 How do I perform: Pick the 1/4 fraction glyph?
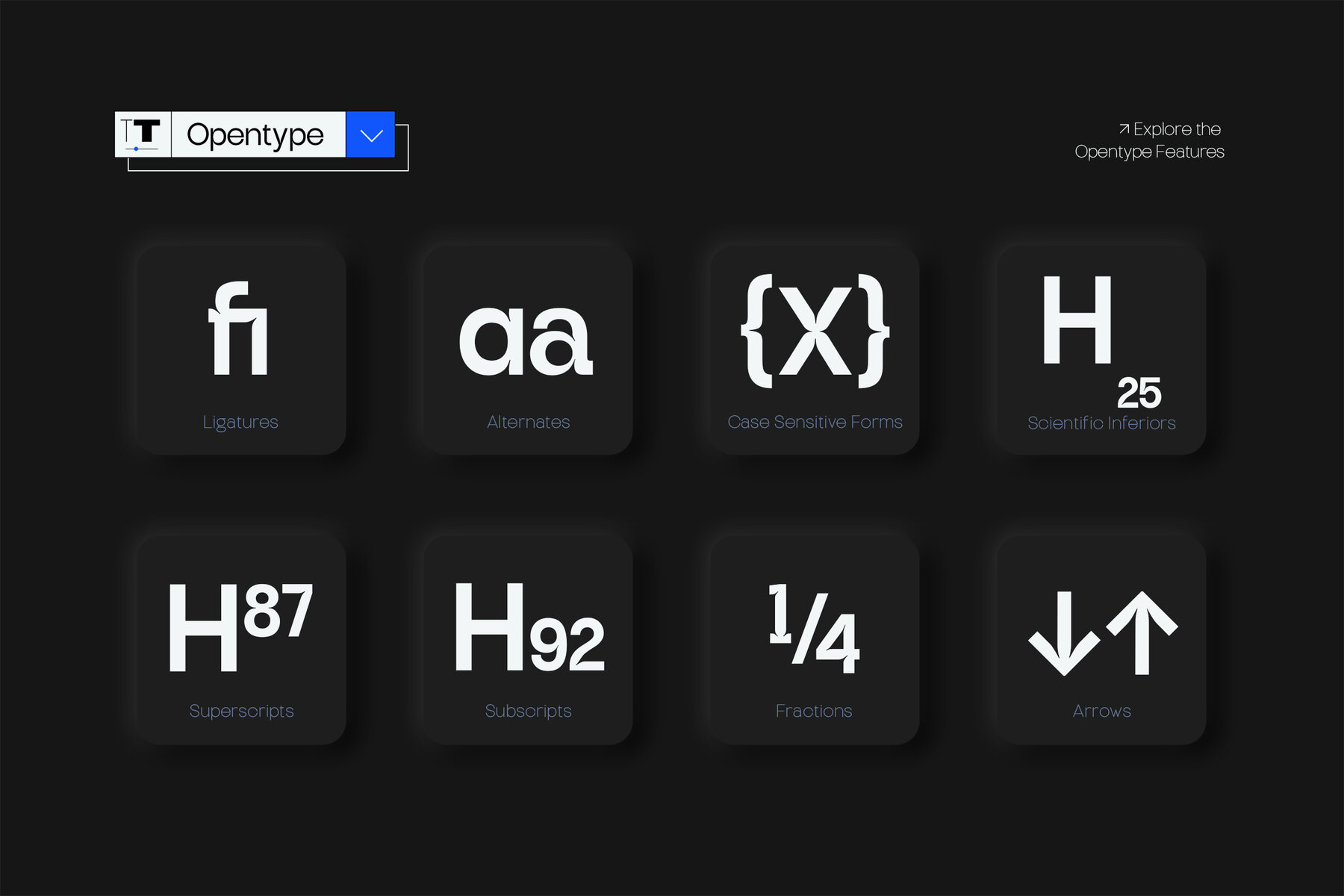click(x=814, y=629)
